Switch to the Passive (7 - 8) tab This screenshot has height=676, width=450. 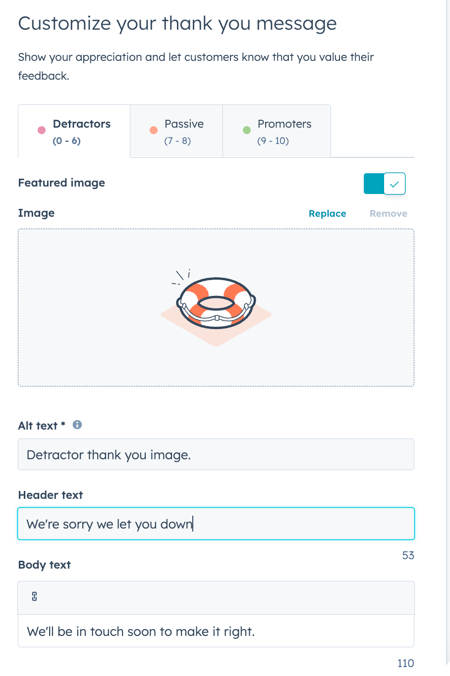[176, 131]
